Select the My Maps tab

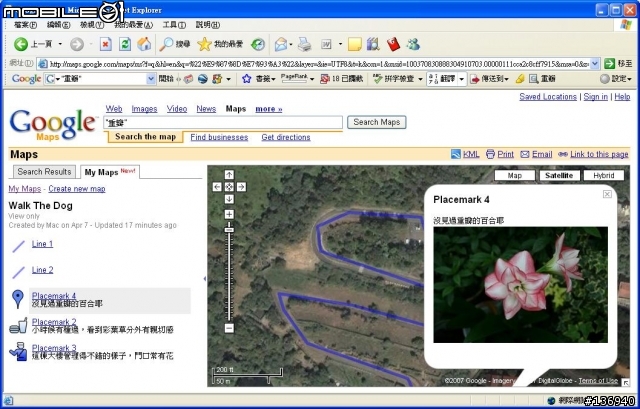pos(110,172)
